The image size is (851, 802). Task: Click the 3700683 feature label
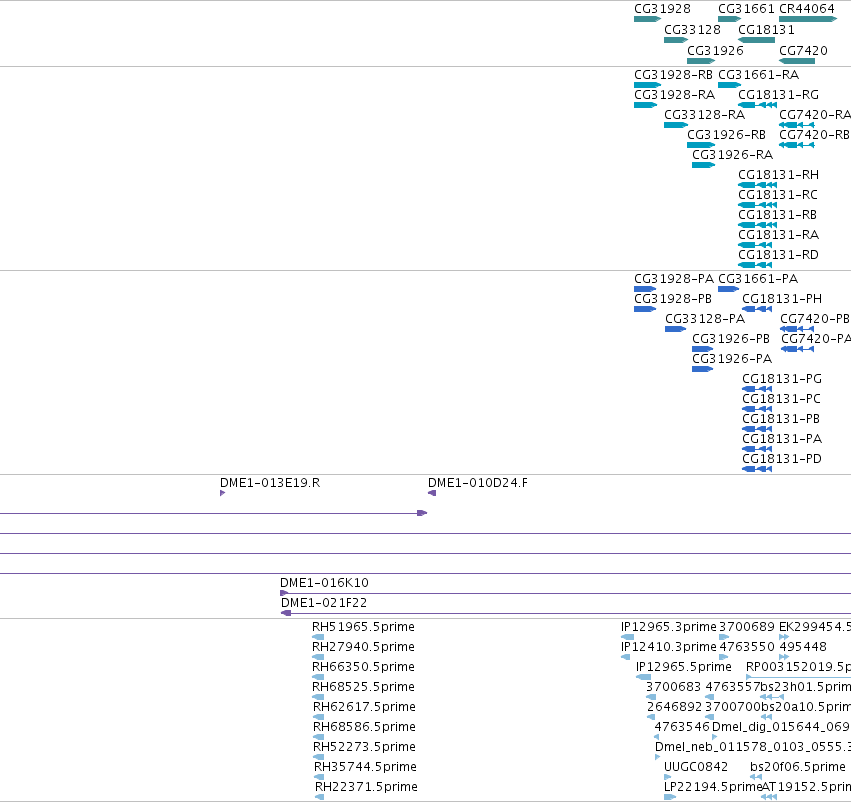(x=674, y=687)
